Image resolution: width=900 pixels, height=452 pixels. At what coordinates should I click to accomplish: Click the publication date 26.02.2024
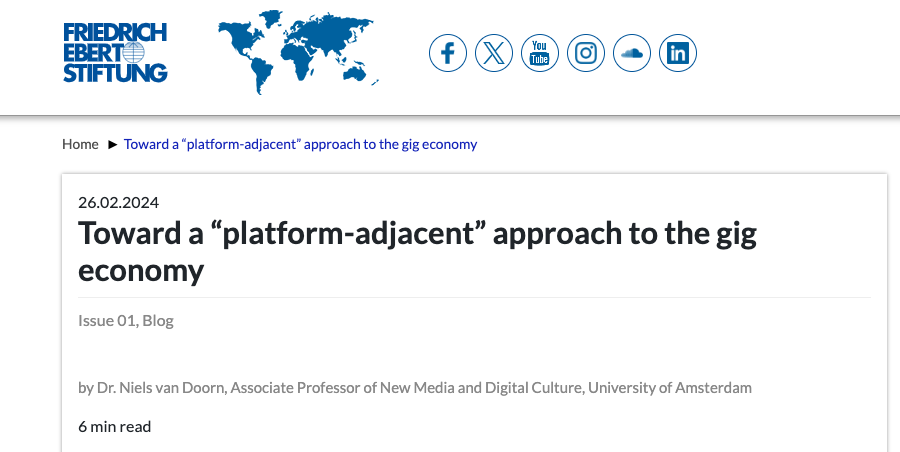tap(118, 202)
